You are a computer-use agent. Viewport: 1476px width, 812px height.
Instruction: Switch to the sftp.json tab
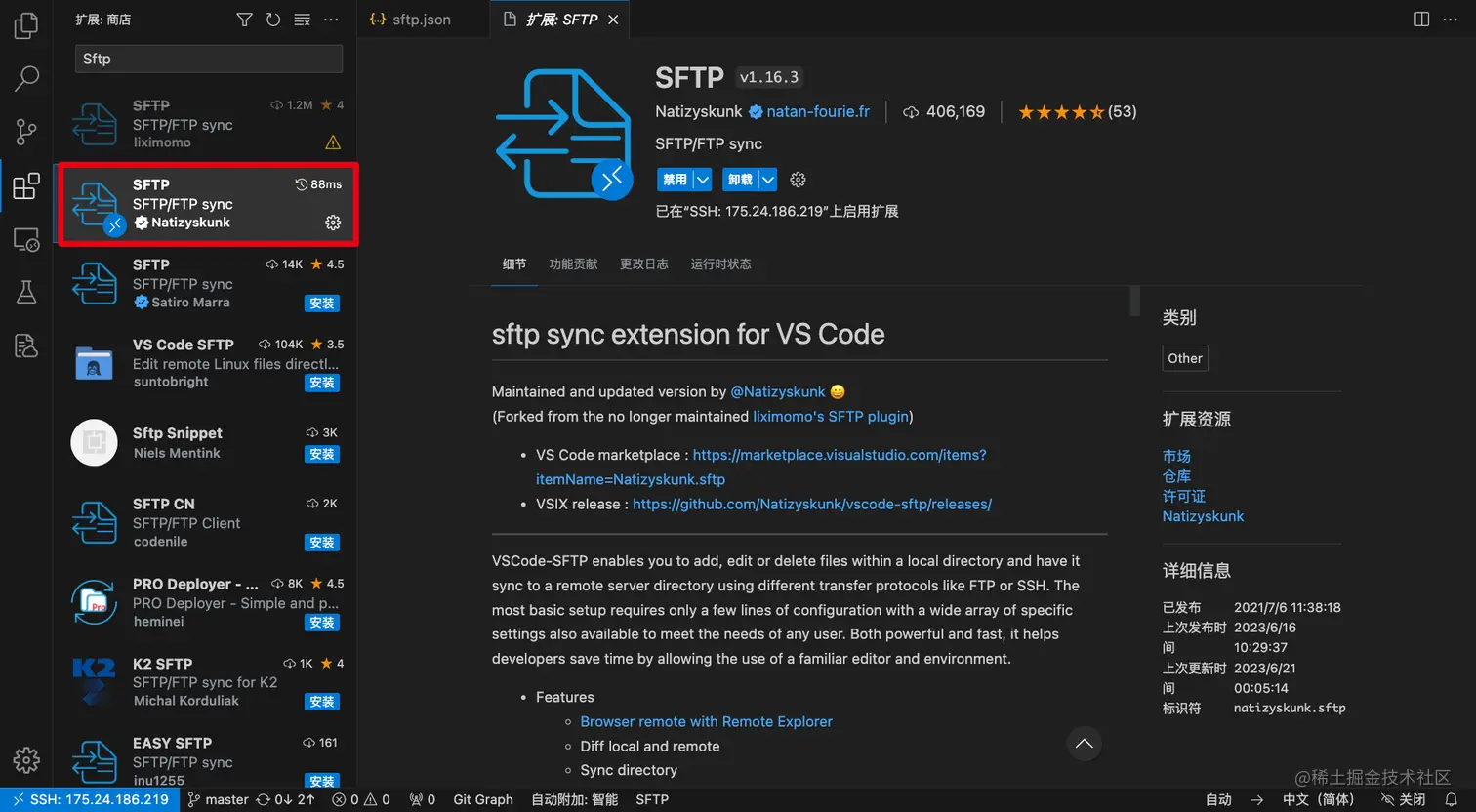[411, 20]
